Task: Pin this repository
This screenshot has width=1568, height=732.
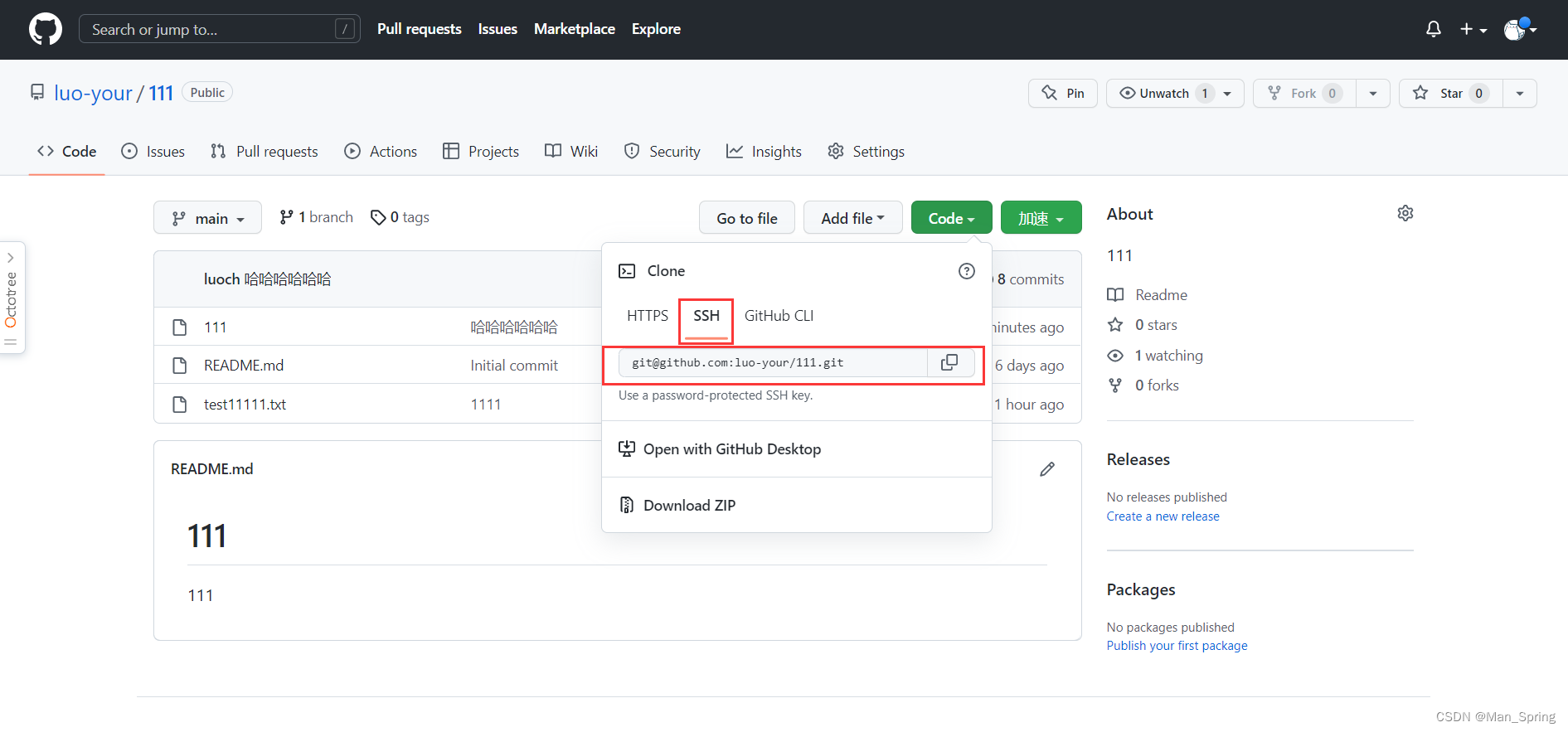Action: pyautogui.click(x=1063, y=93)
